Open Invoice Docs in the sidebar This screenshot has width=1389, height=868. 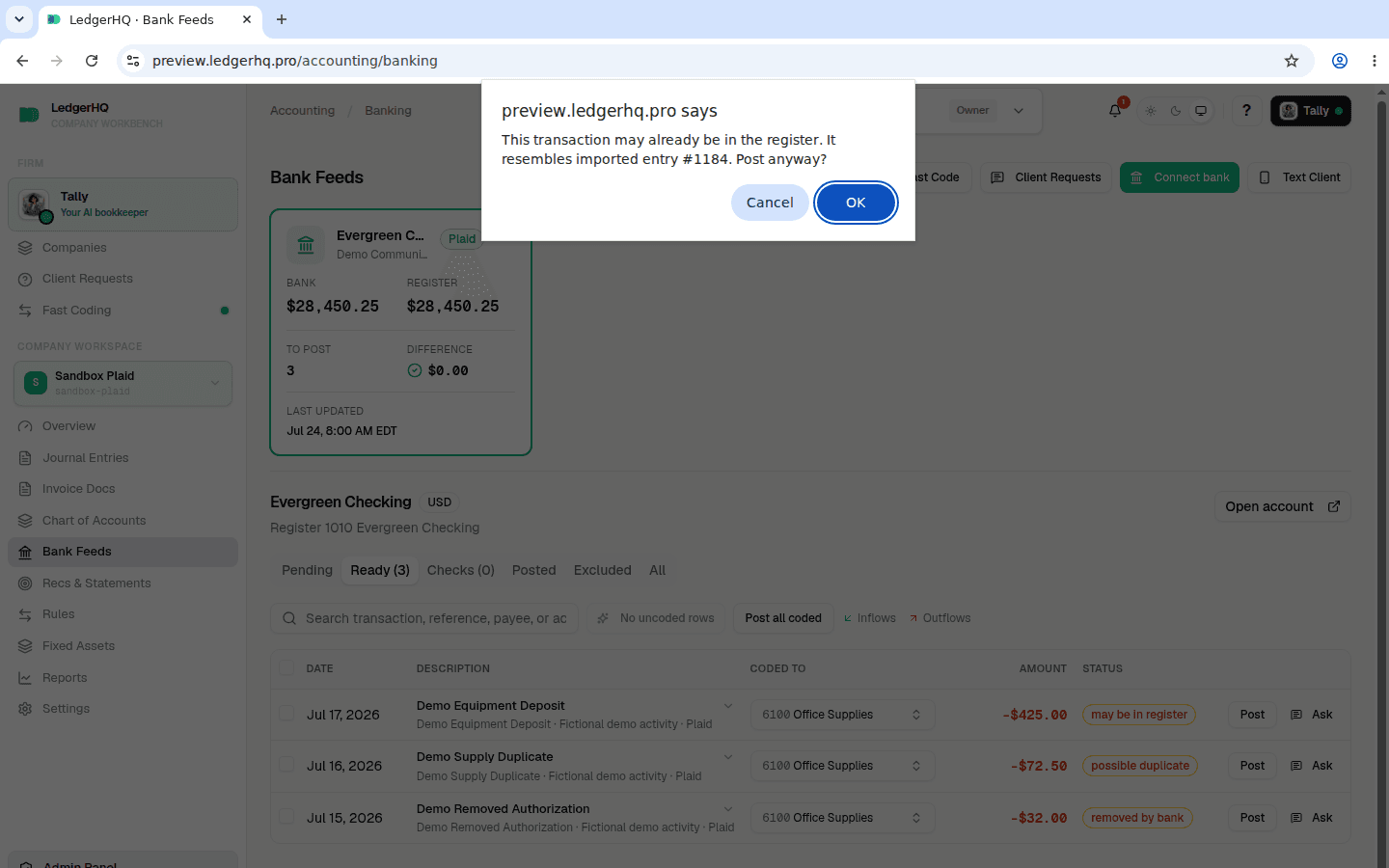click(x=123, y=489)
